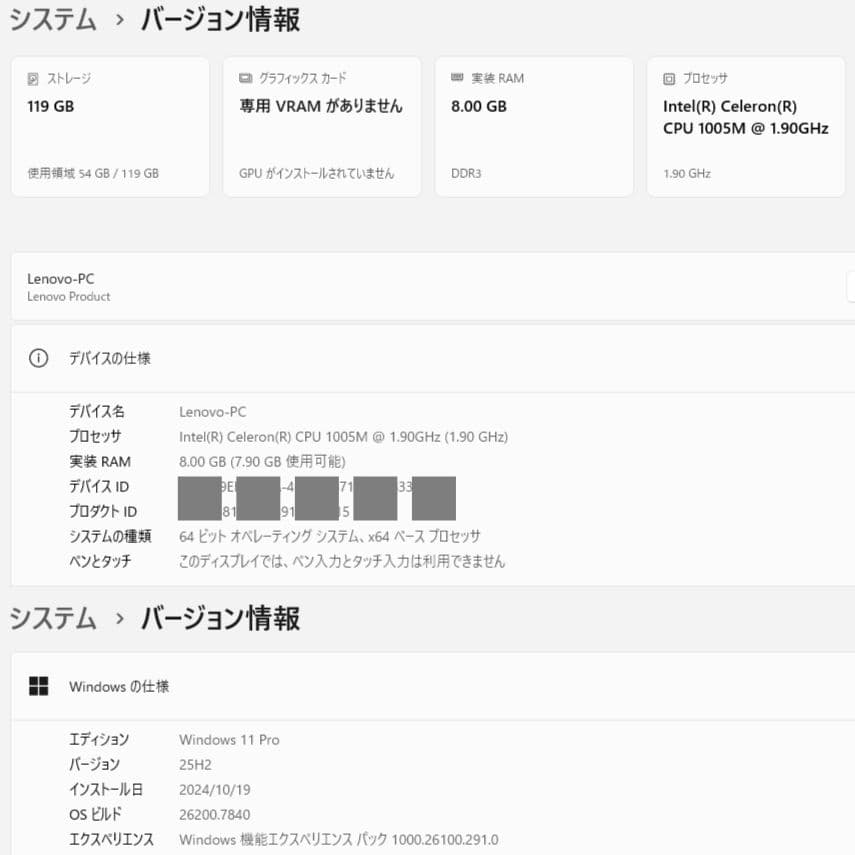Click the device name Lenovo-PC
This screenshot has height=855, width=855.
[212, 411]
